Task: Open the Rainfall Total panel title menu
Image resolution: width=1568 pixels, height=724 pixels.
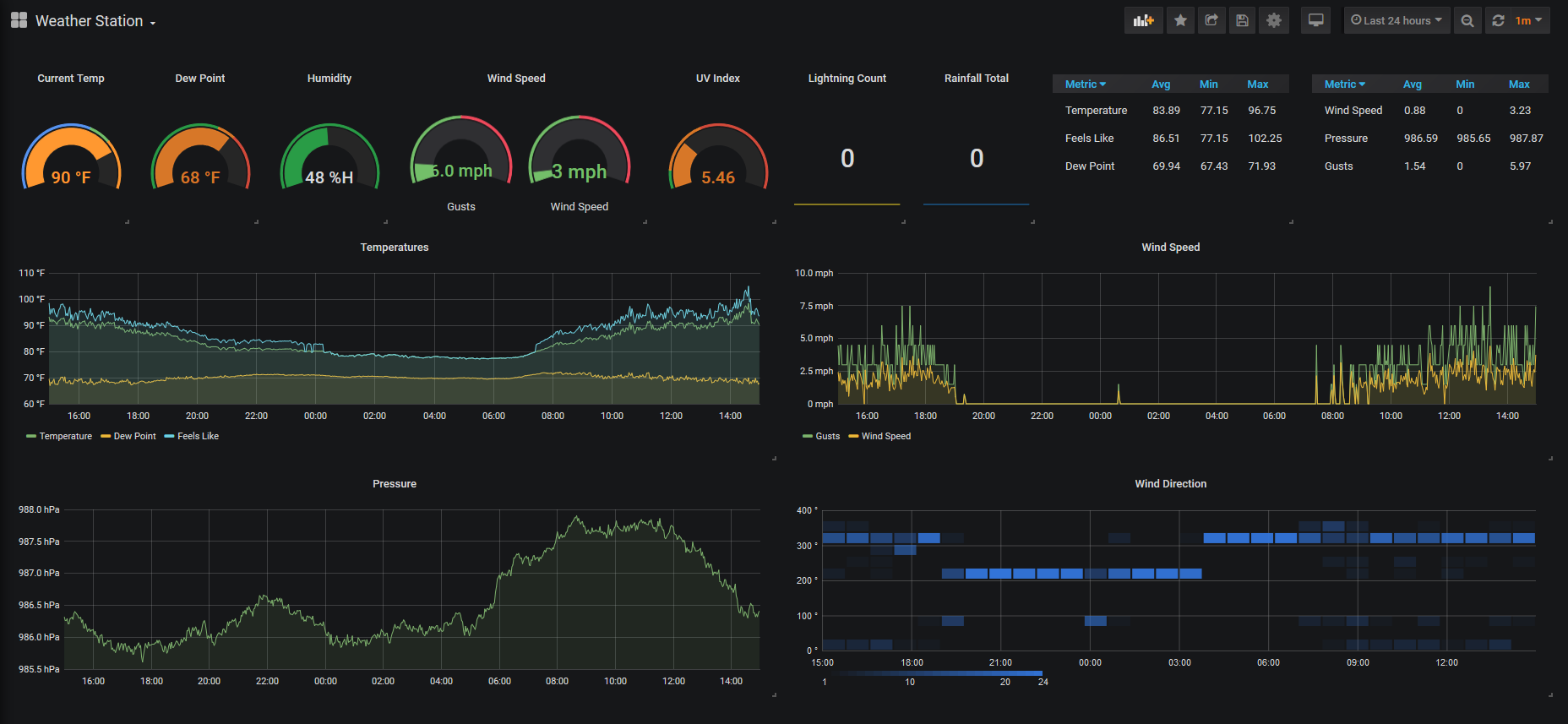Action: coord(977,79)
